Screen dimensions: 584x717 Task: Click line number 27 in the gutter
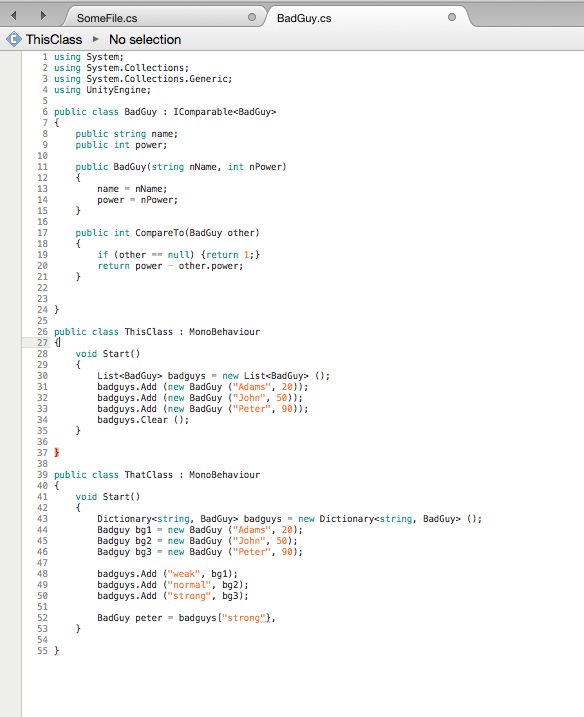tap(43, 342)
